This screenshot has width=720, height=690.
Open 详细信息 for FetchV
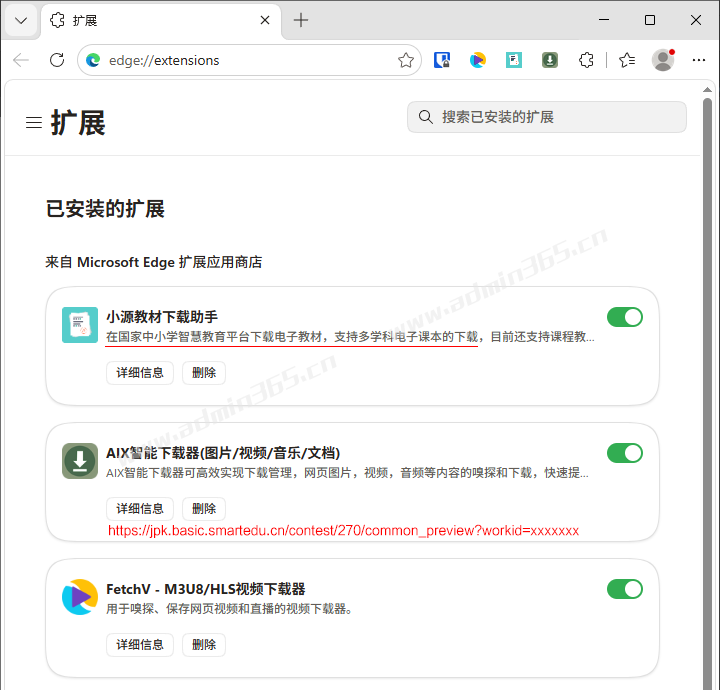(140, 645)
